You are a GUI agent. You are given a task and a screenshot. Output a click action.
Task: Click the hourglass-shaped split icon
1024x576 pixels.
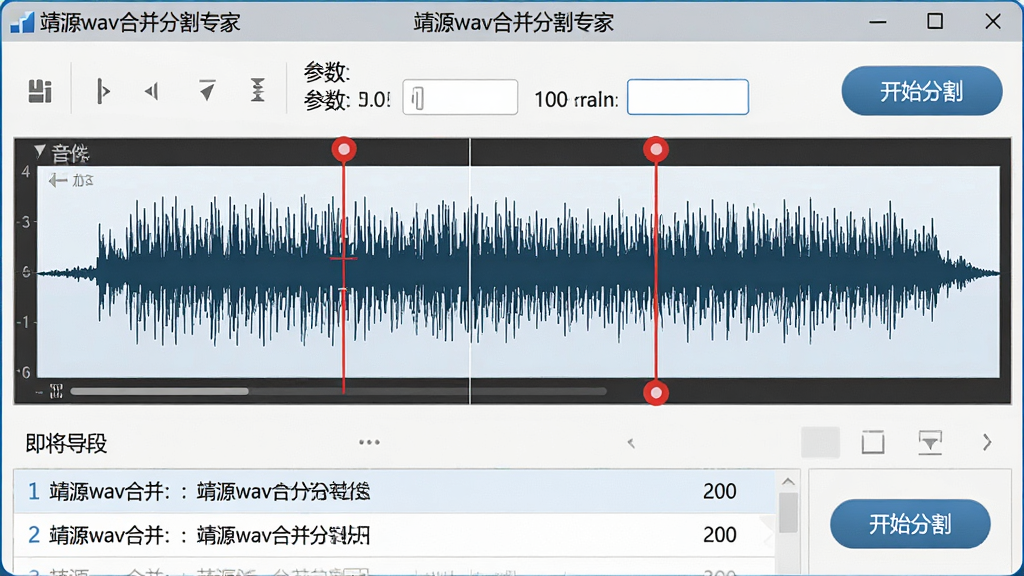click(x=258, y=90)
